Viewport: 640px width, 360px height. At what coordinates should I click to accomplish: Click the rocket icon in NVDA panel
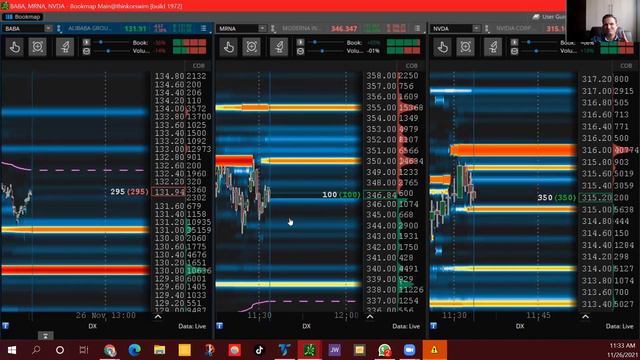(x=493, y=47)
